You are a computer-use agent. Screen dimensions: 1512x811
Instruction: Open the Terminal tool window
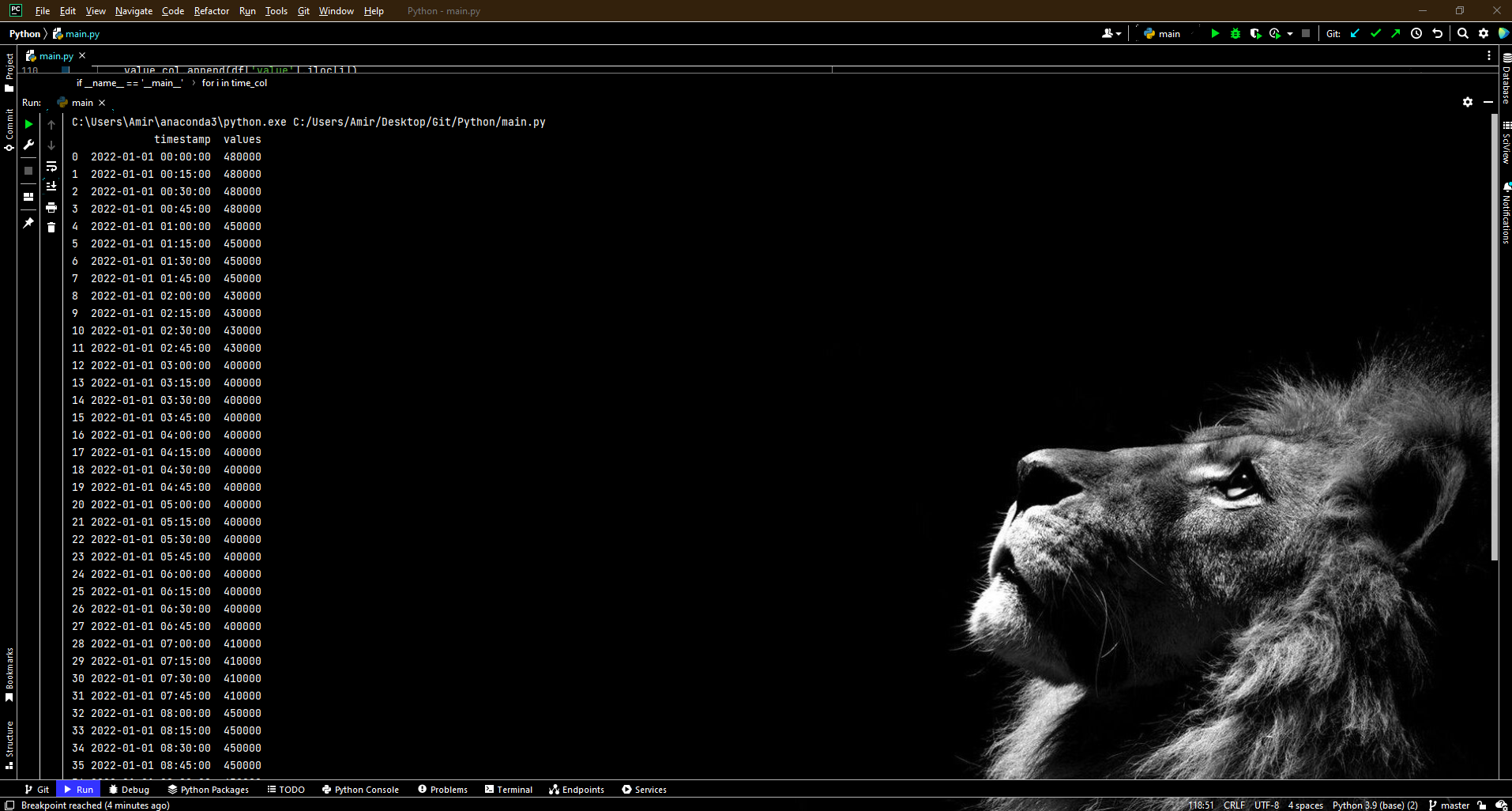tap(508, 789)
